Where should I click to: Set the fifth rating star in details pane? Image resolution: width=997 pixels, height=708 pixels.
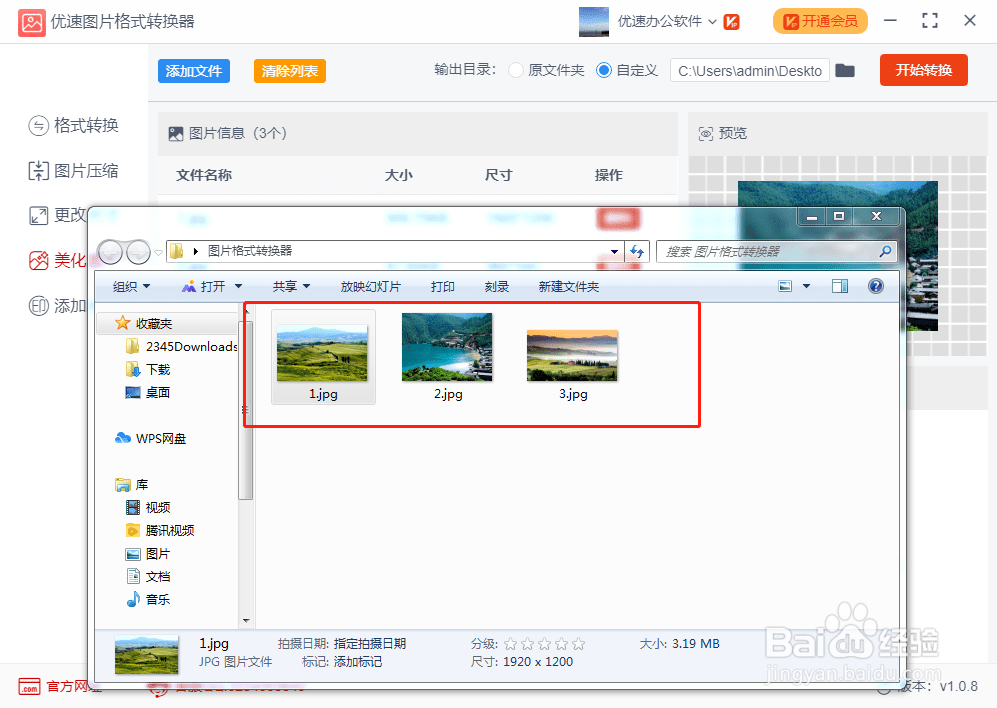(578, 644)
